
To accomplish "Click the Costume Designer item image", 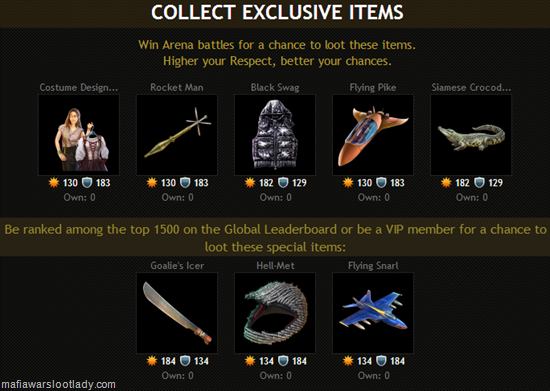I will coord(79,135).
